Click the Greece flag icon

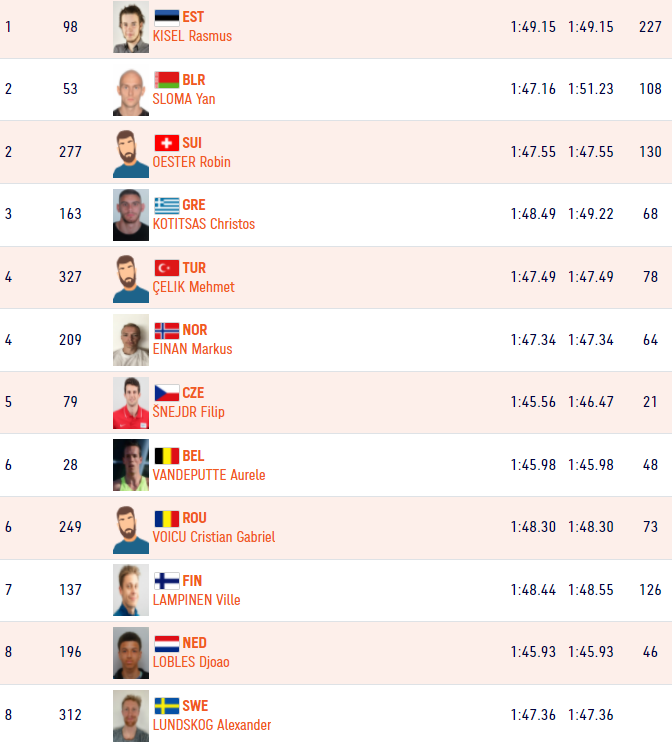pyautogui.click(x=167, y=205)
